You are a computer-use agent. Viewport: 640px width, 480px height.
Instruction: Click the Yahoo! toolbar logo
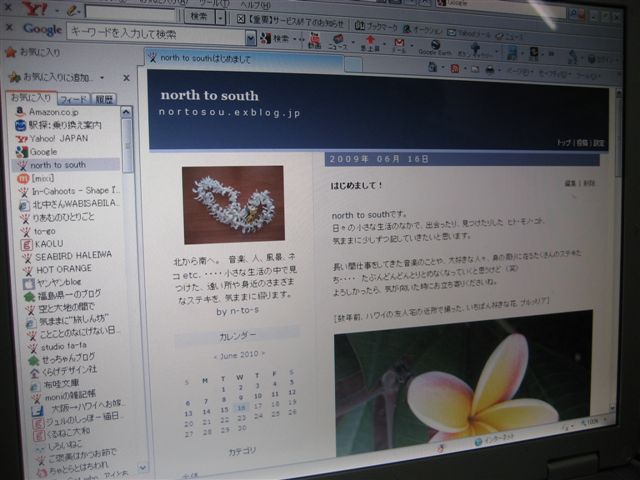click(35, 8)
